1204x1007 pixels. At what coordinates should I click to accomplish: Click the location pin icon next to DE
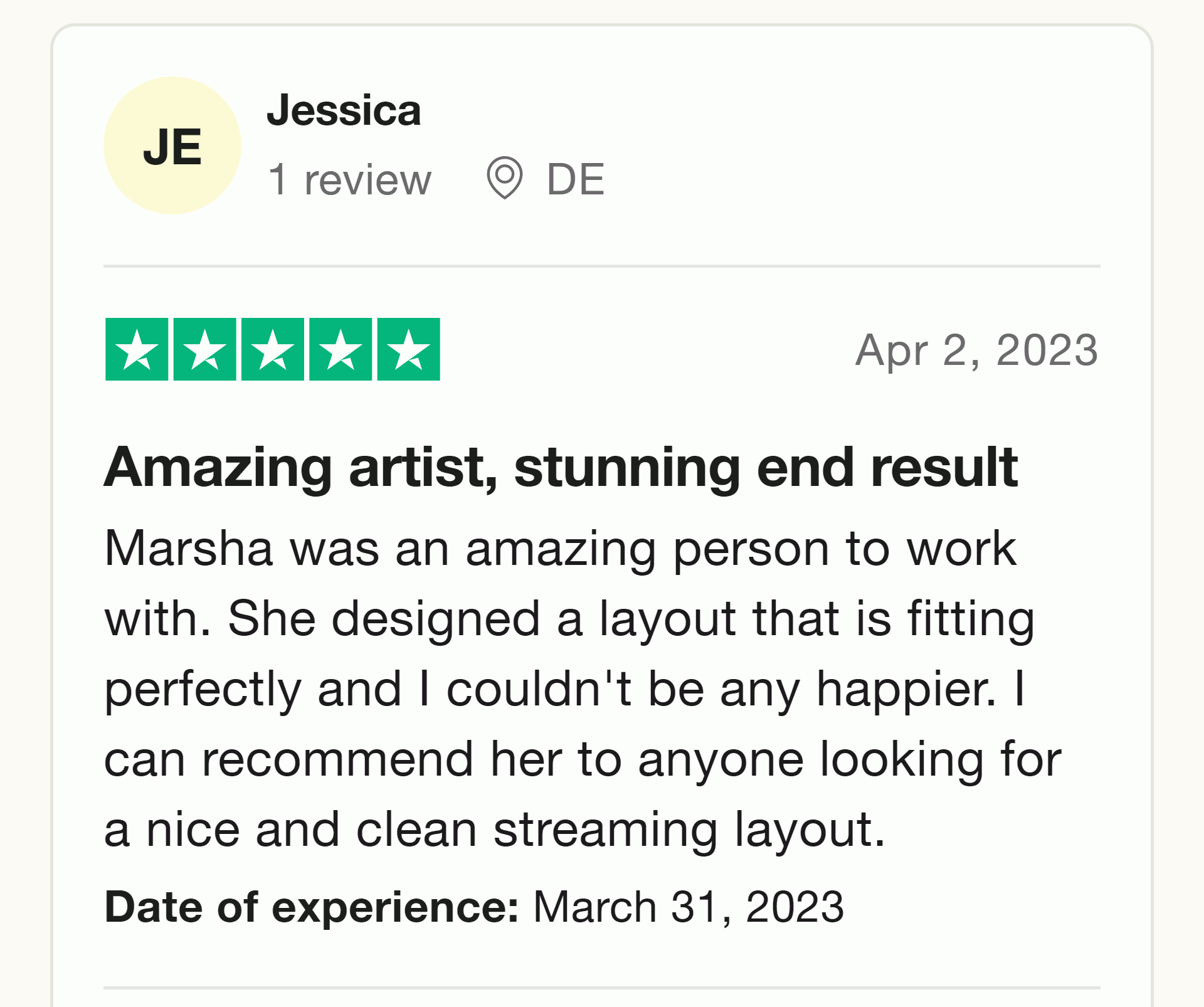[x=505, y=178]
